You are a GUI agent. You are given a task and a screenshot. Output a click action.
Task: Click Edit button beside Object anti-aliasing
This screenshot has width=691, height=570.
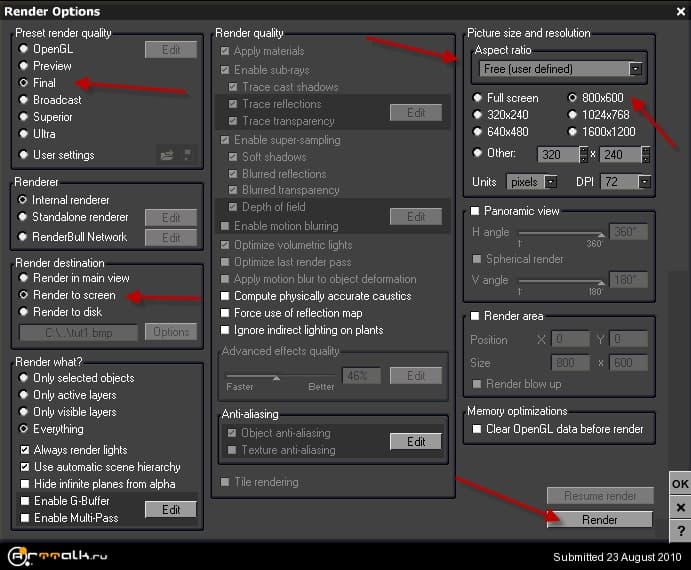pos(415,441)
